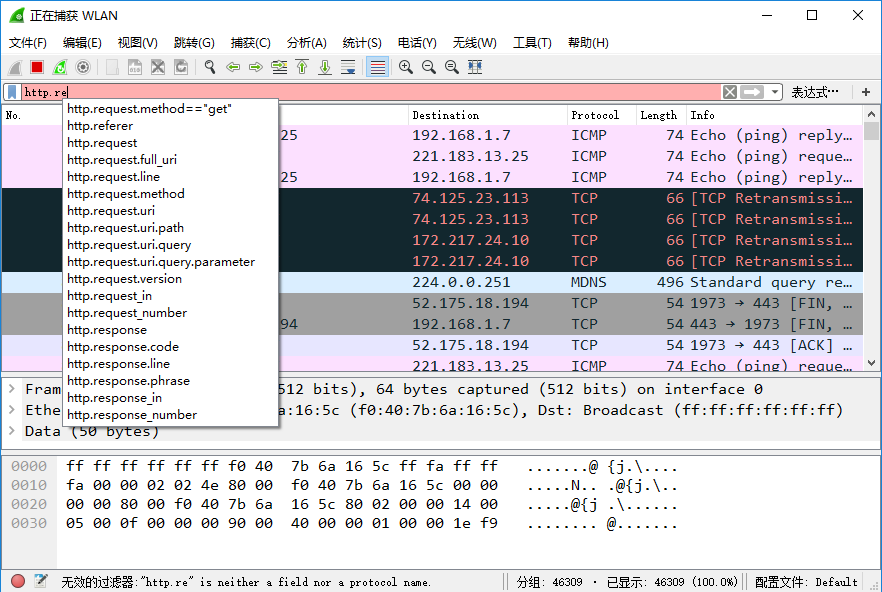Screen dimensions: 882x592
Task: Sort by the No. column header
Action: [x=32, y=115]
